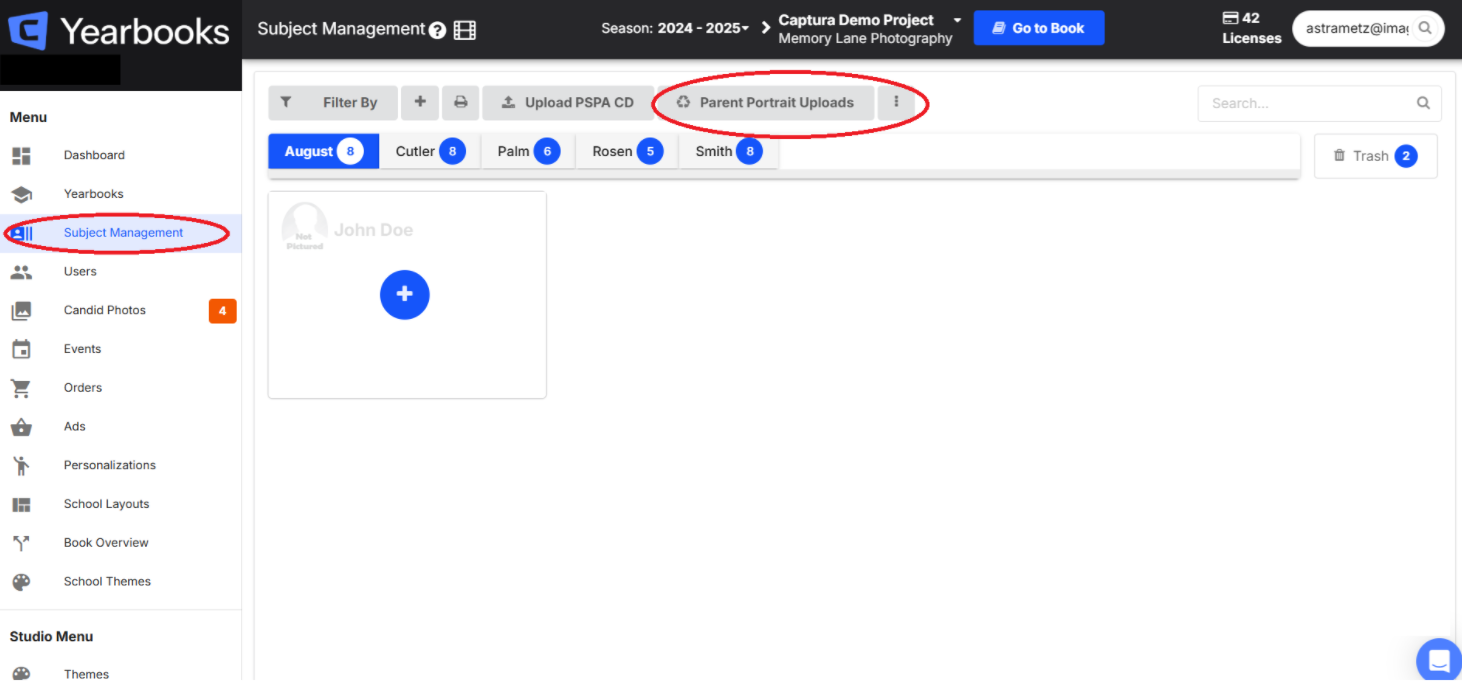This screenshot has width=1462, height=698.
Task: Click the John Doe Not Pictured avatar
Action: [x=305, y=227]
